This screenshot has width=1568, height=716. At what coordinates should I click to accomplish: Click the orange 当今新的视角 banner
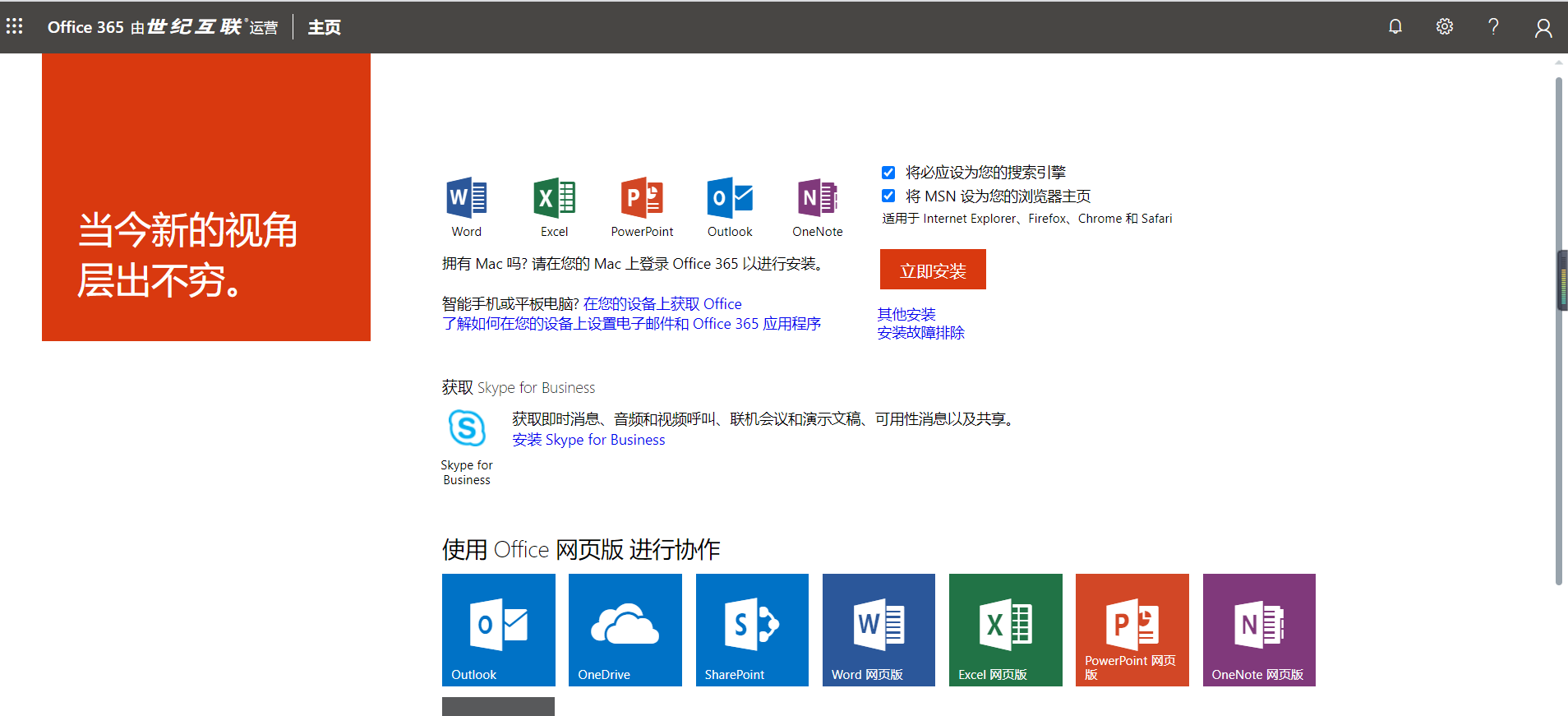click(x=206, y=197)
